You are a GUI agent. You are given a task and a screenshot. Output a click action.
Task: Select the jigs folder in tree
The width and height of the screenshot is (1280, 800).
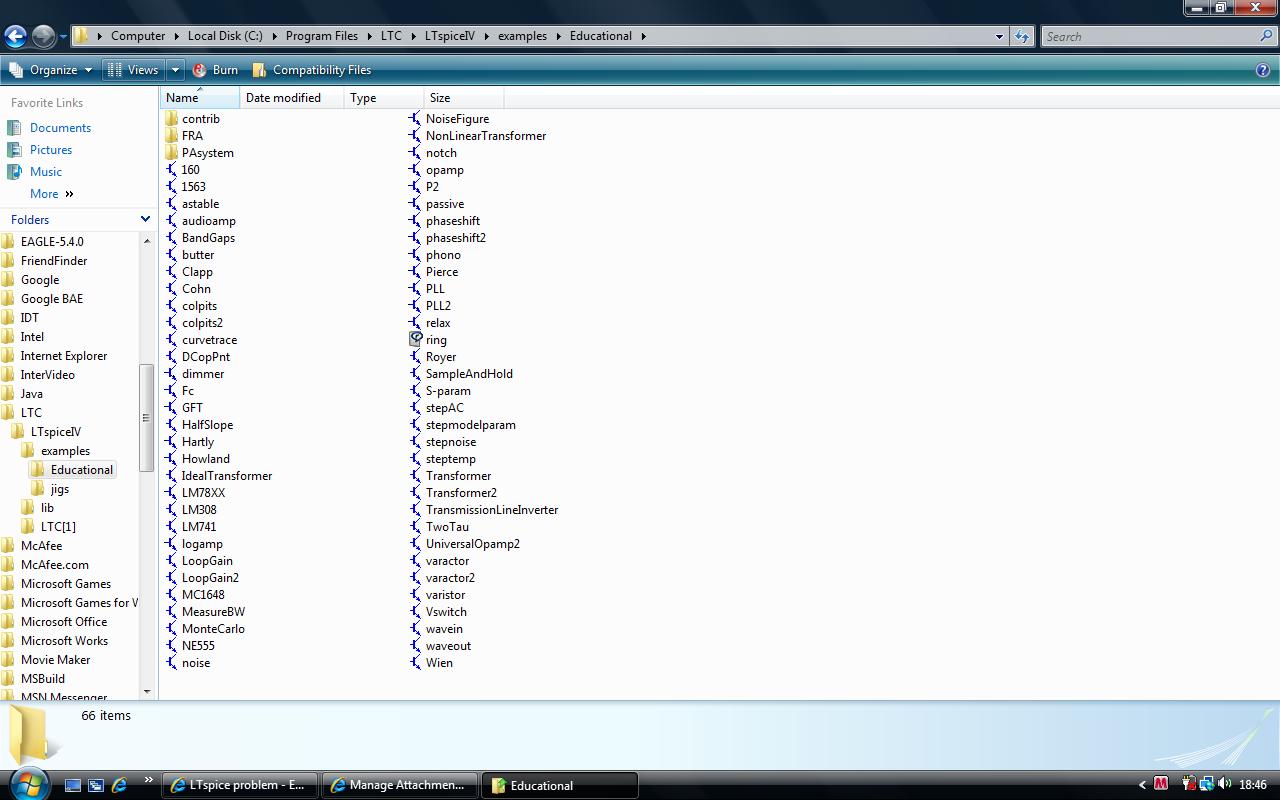click(60, 489)
